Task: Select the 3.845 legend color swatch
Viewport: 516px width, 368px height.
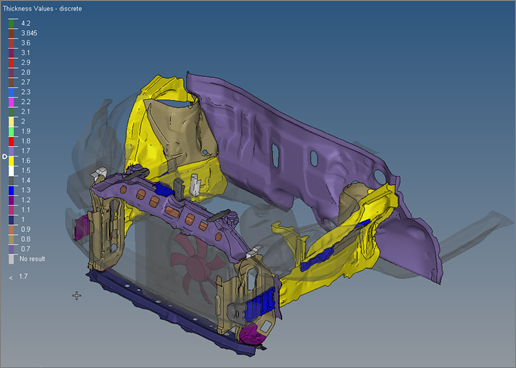Action: coord(11,33)
